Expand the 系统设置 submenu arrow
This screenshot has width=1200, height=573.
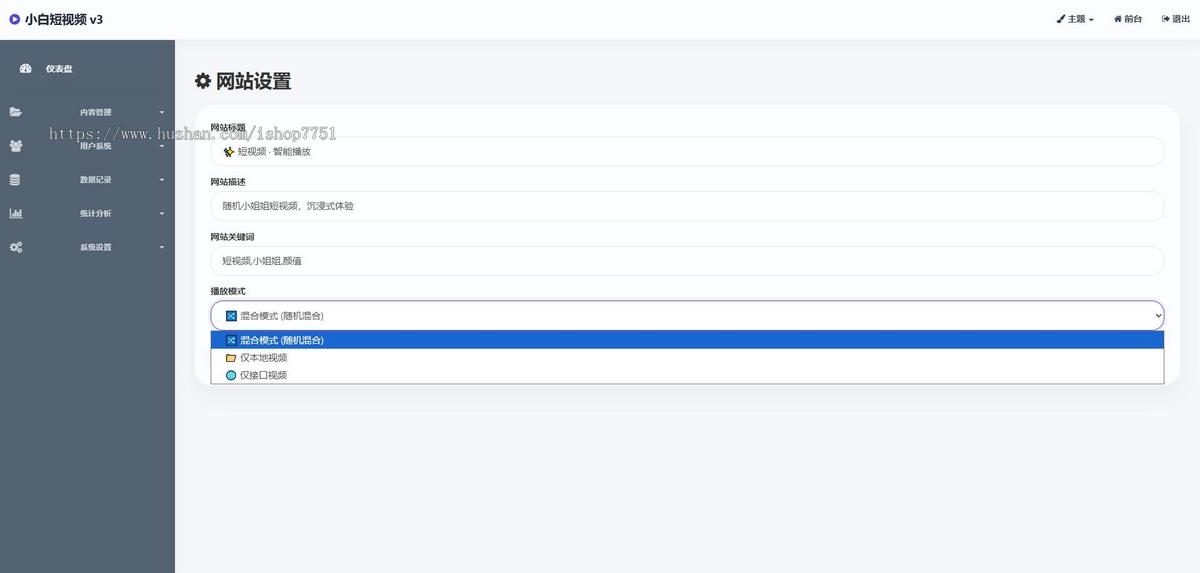tap(162, 247)
